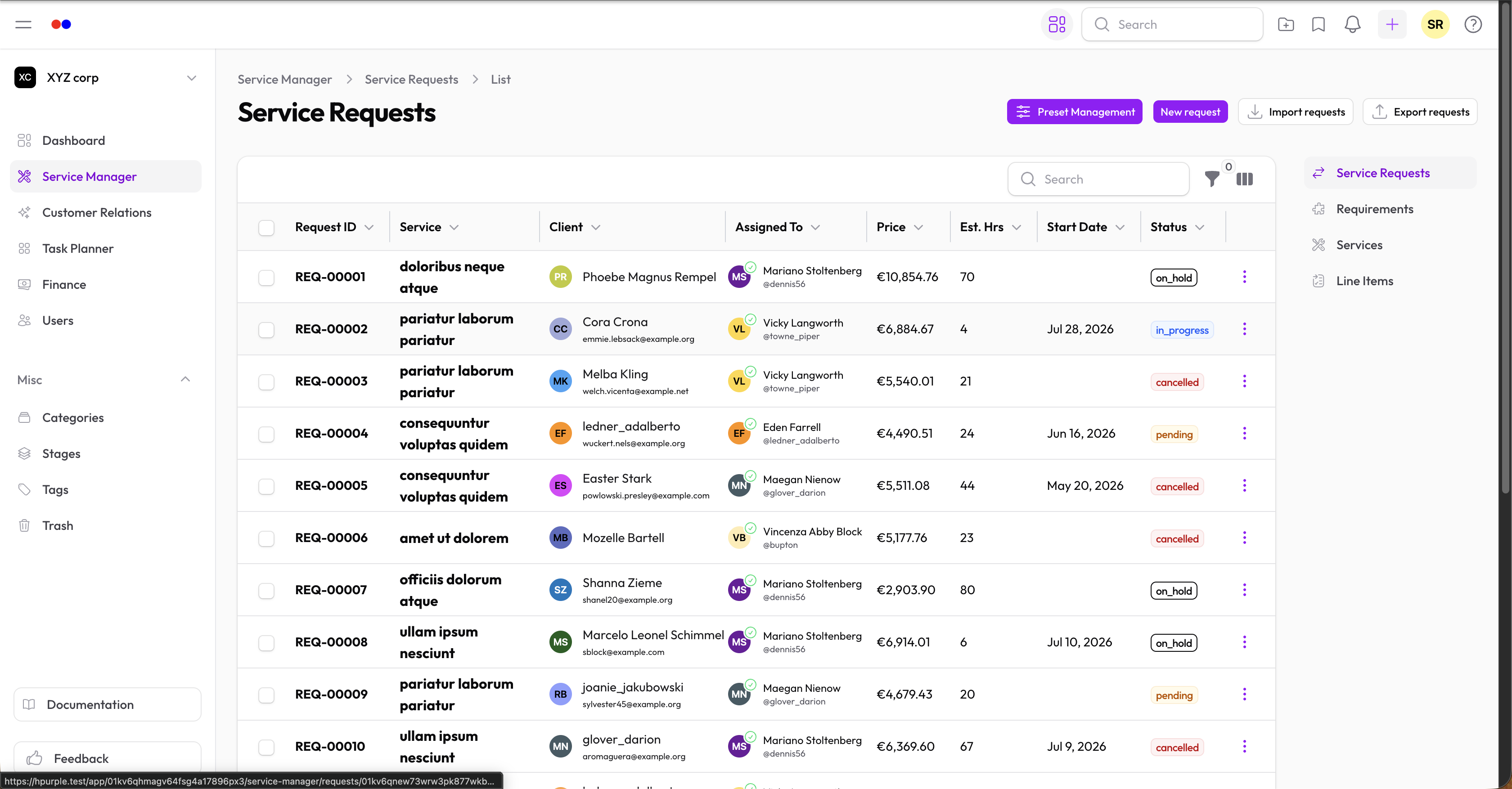Tick the select-all checkbox in header
This screenshot has height=789, width=1512.
coord(266,228)
